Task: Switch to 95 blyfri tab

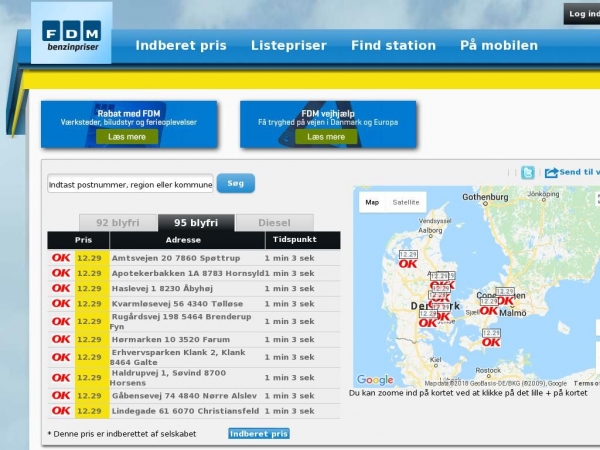Action: tap(196, 223)
